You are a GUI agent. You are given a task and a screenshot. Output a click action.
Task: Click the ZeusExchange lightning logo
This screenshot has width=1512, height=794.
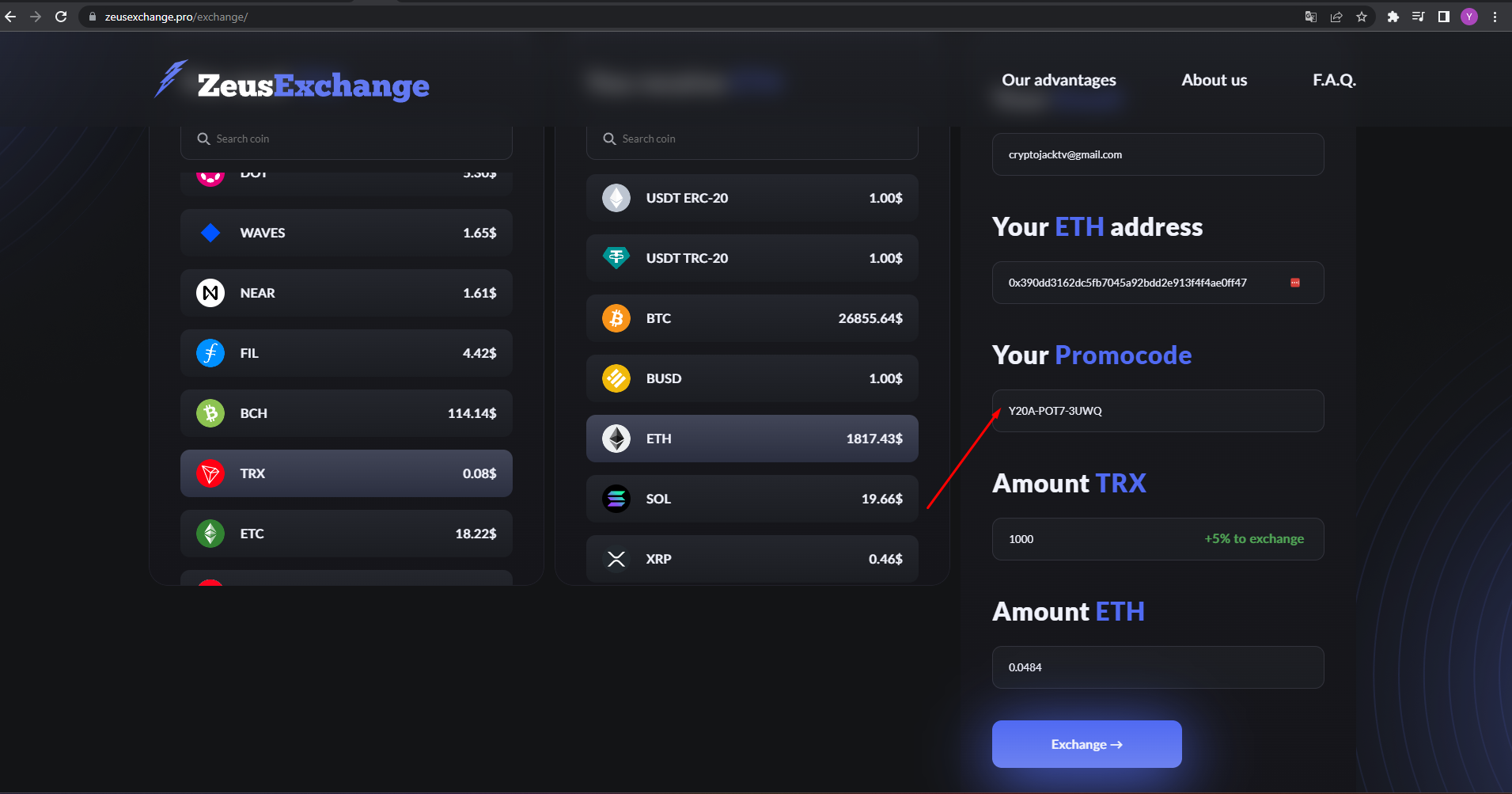pyautogui.click(x=171, y=79)
